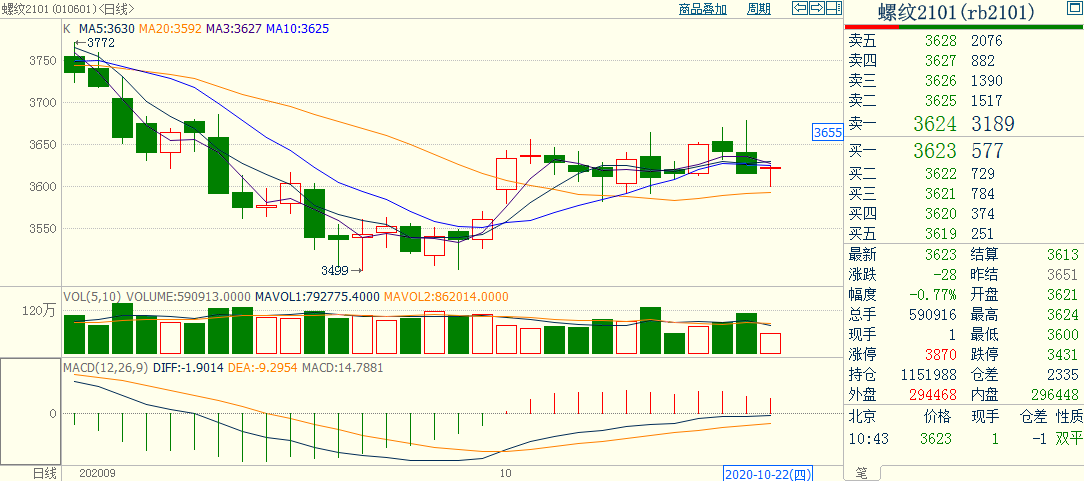Click the 3499 low price annotation
Screen dimensions: 1084x481
coord(335,270)
